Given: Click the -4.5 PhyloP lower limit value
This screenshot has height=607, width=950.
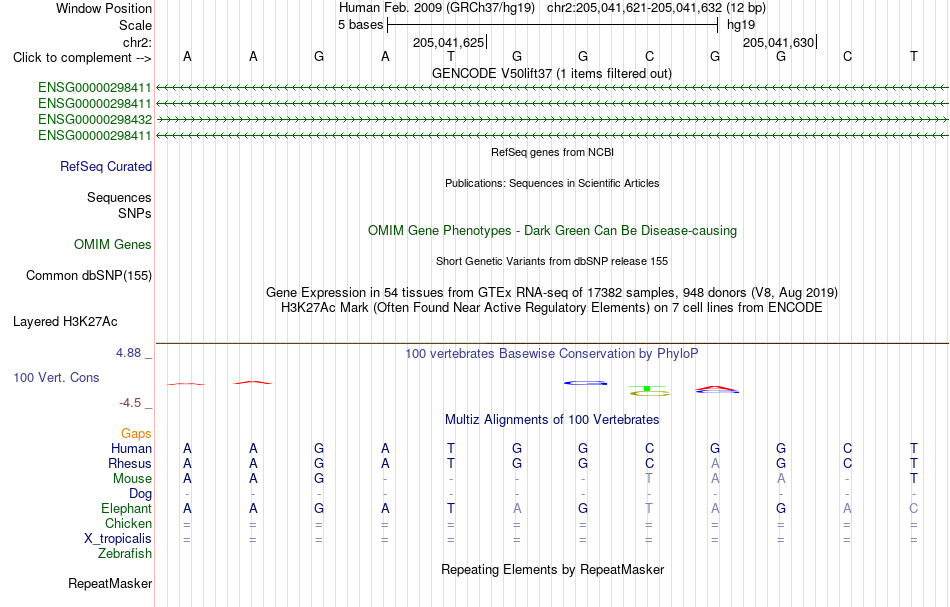Looking at the screenshot, I should (130, 403).
